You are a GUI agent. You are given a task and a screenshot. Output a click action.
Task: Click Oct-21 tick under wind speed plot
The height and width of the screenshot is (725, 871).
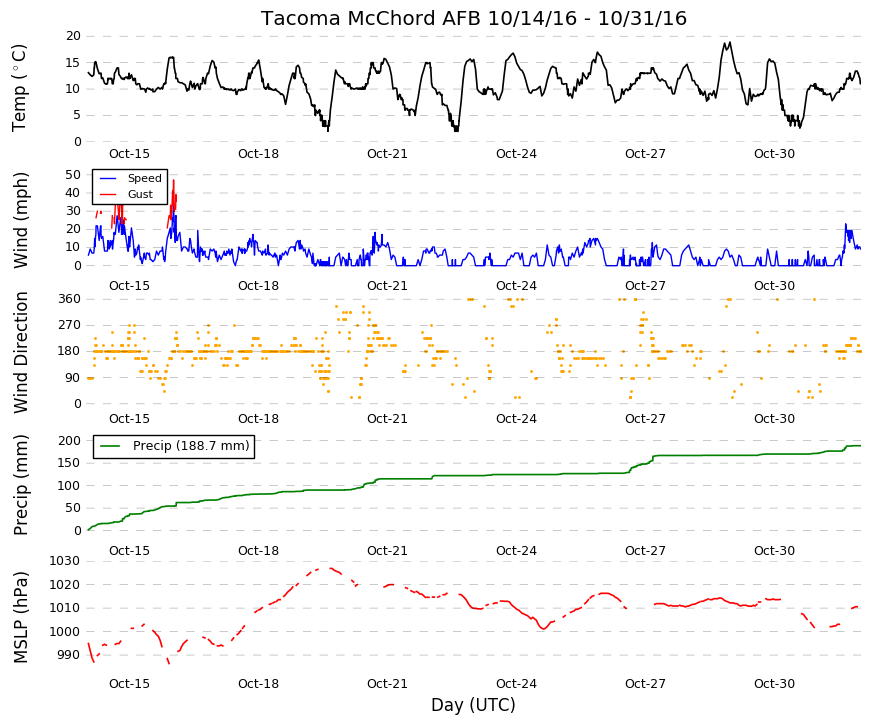tap(387, 286)
